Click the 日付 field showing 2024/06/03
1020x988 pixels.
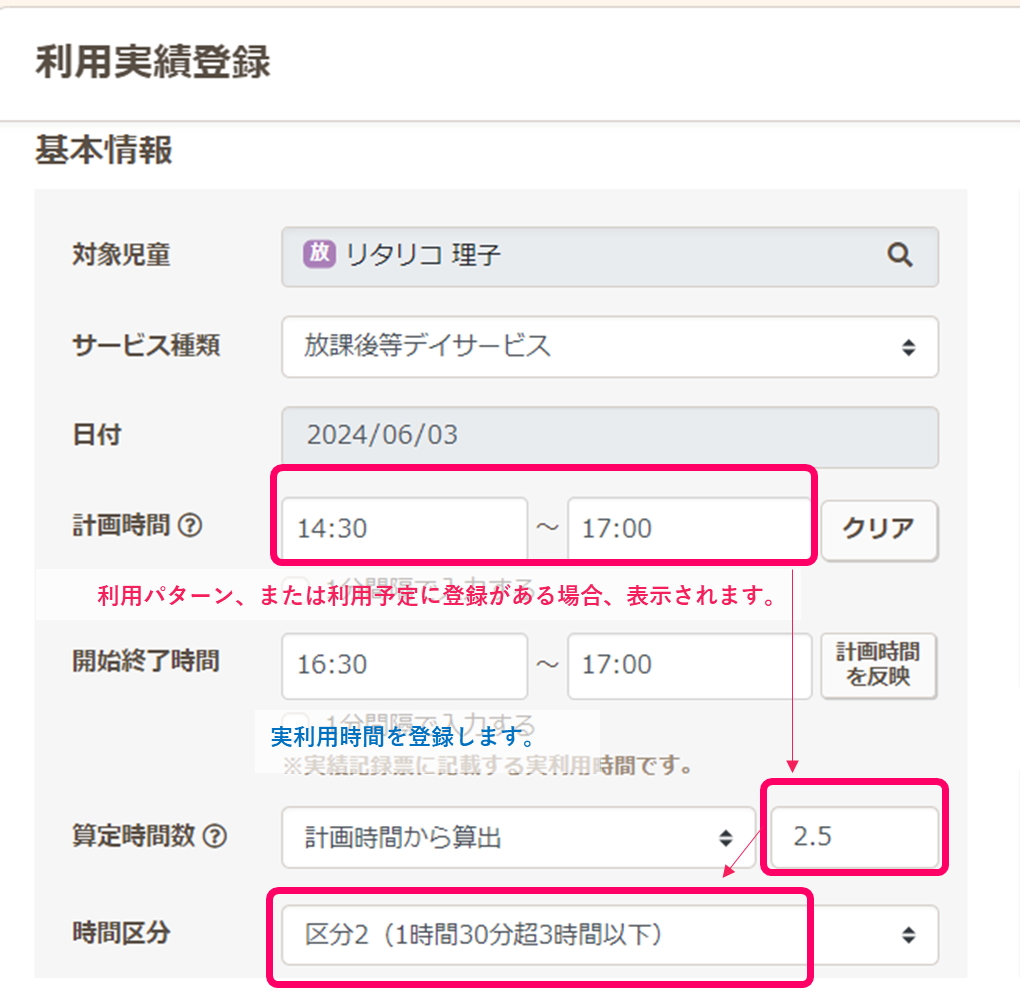pyautogui.click(x=609, y=437)
